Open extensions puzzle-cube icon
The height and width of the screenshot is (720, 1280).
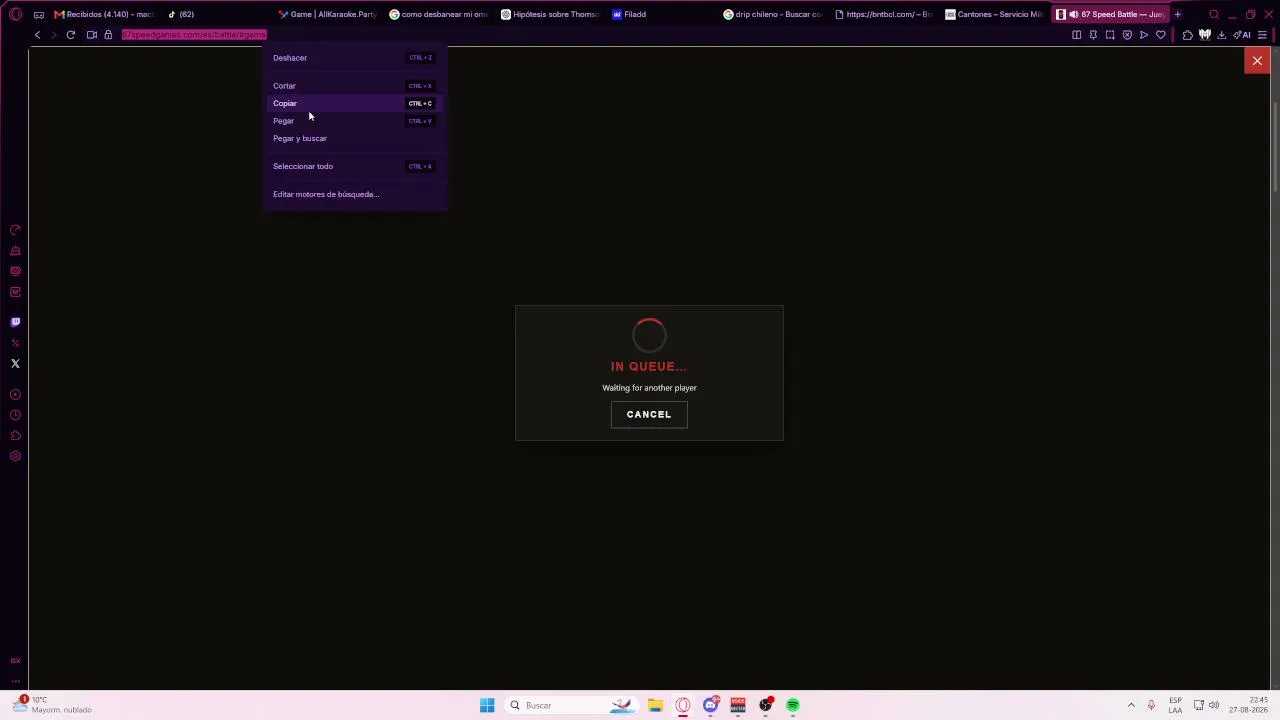[1187, 35]
